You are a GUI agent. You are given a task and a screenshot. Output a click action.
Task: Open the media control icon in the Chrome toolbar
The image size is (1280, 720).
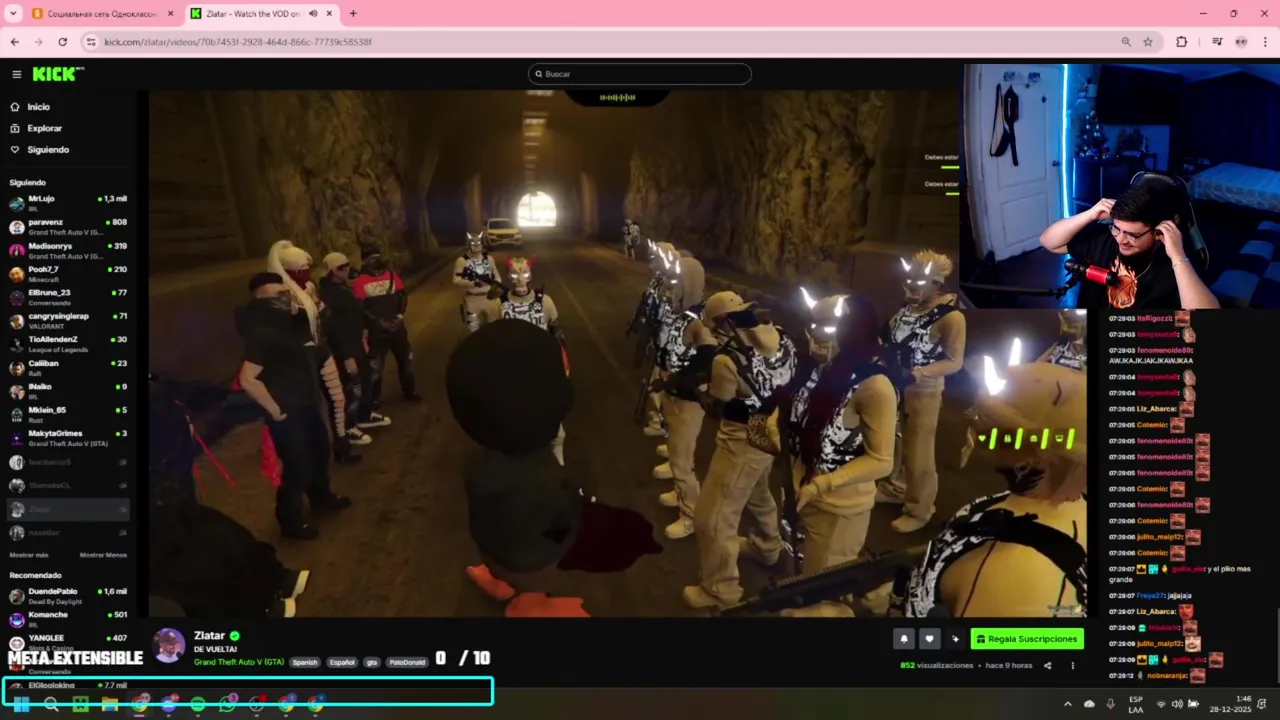pyautogui.click(x=1217, y=42)
